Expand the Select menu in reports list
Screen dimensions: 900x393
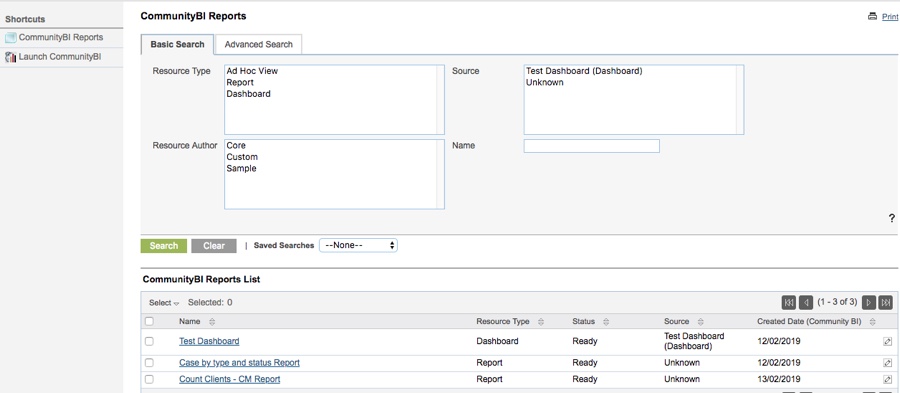coord(164,303)
